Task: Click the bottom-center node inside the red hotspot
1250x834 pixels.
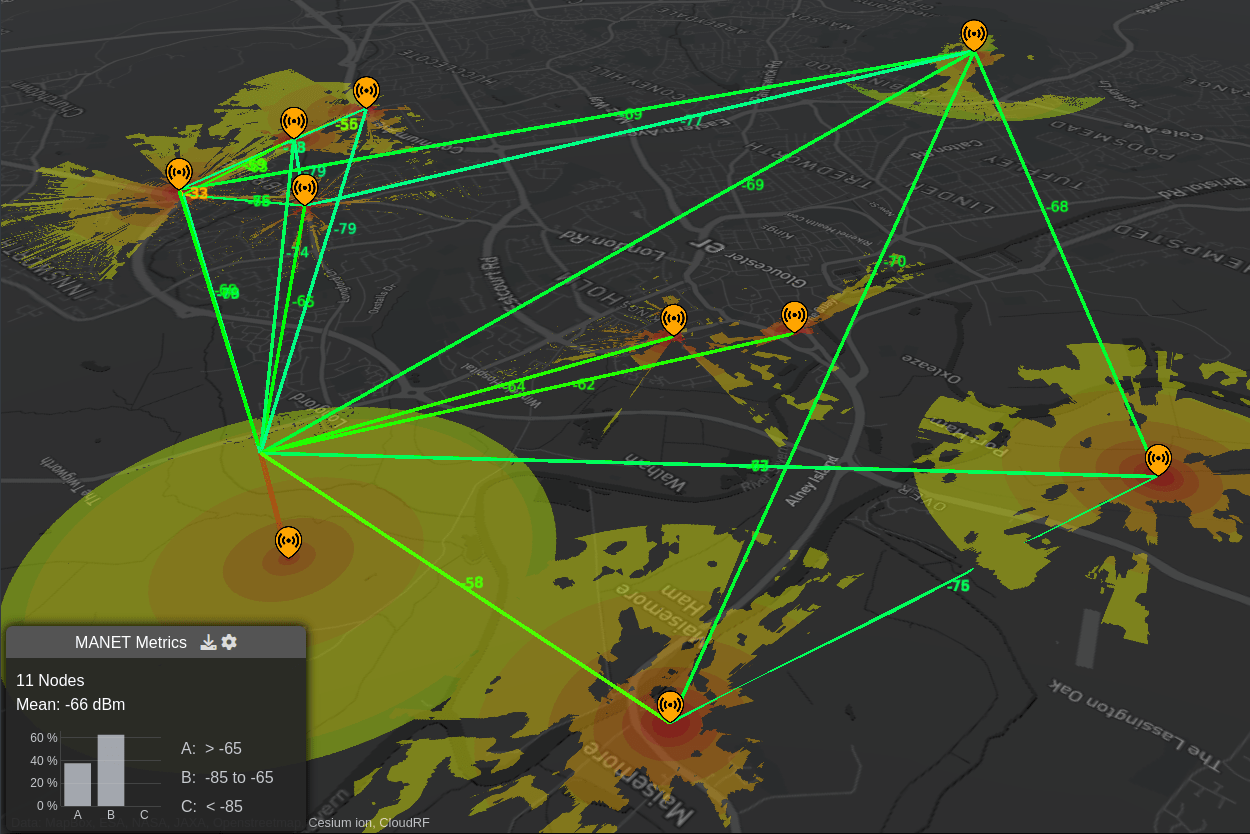Action: click(x=670, y=705)
